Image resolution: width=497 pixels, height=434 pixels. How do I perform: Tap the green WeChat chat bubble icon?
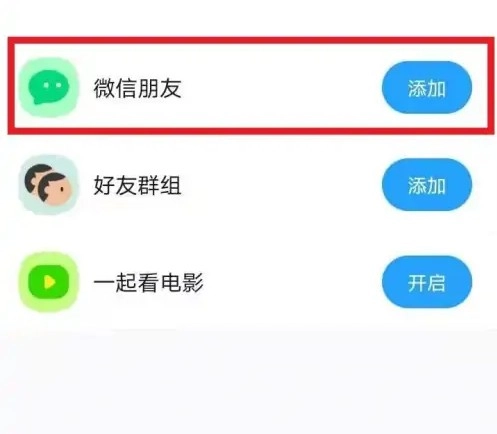point(49,87)
